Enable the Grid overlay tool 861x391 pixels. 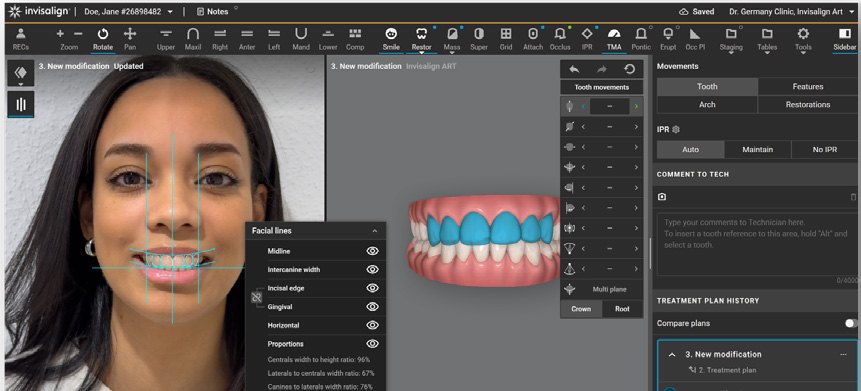(x=506, y=39)
